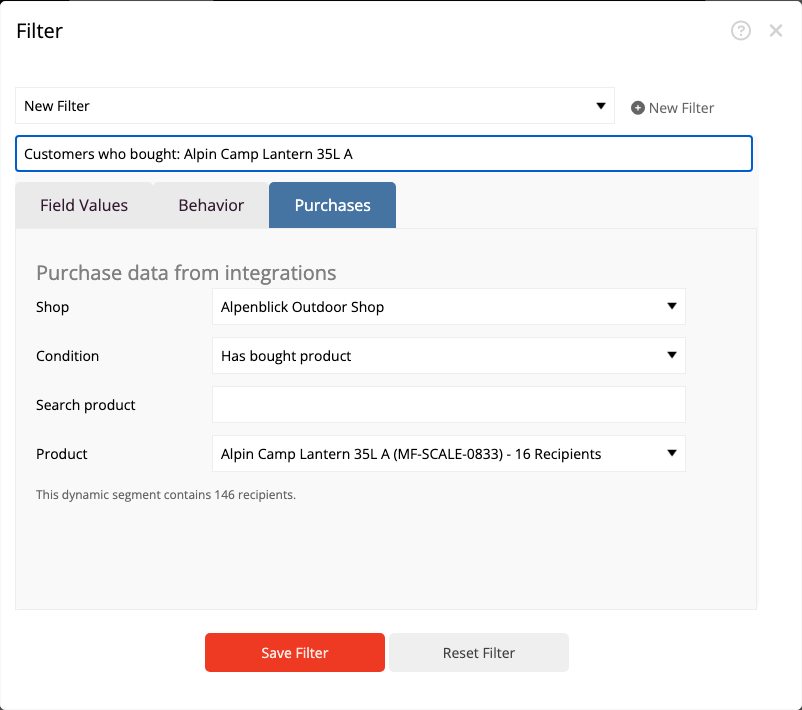Close the Filter dialog
This screenshot has height=710, width=802.
click(775, 31)
